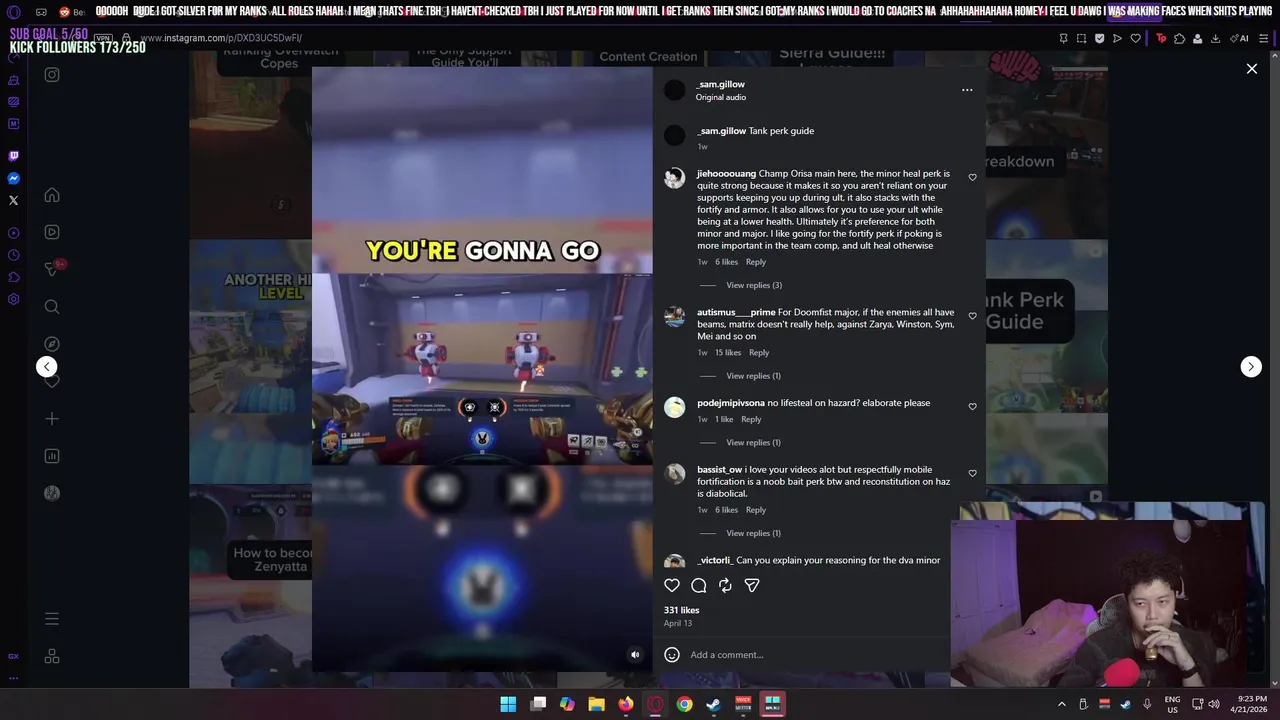The image size is (1280, 720).
Task: Open Opera AI button in toolbar
Action: click(x=1241, y=39)
